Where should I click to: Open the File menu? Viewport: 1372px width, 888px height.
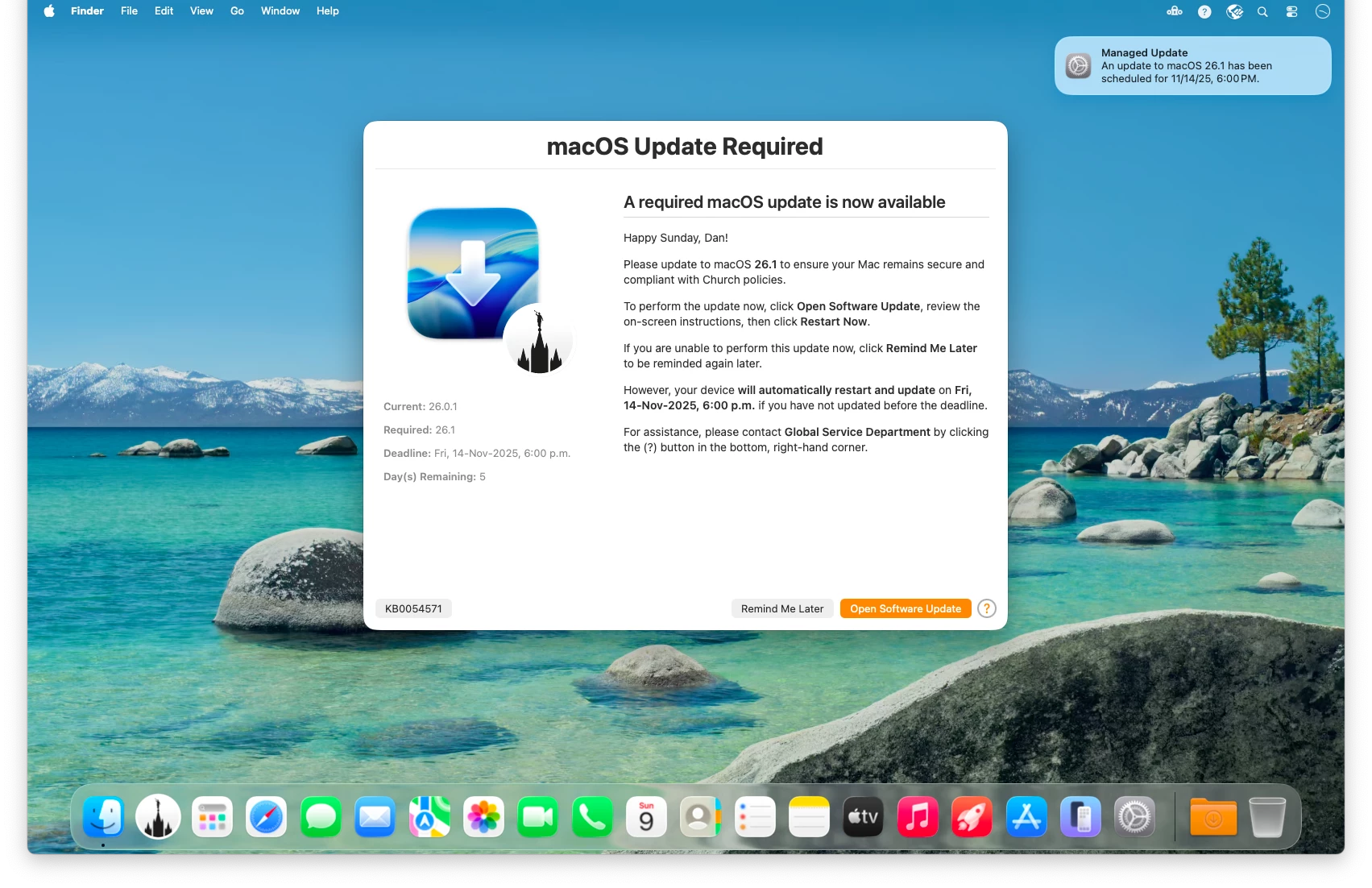pyautogui.click(x=129, y=11)
